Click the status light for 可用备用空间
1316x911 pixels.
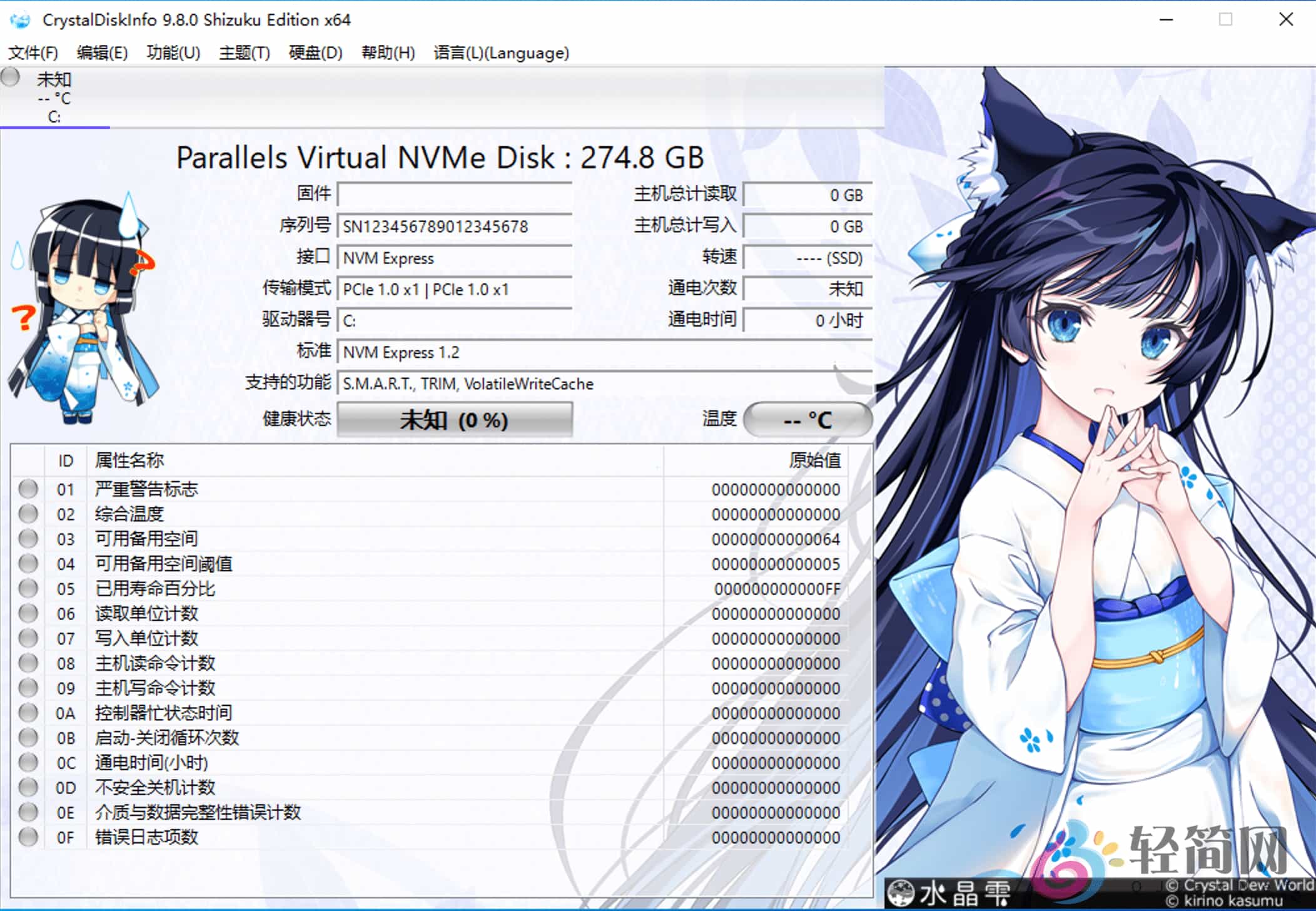coord(28,539)
